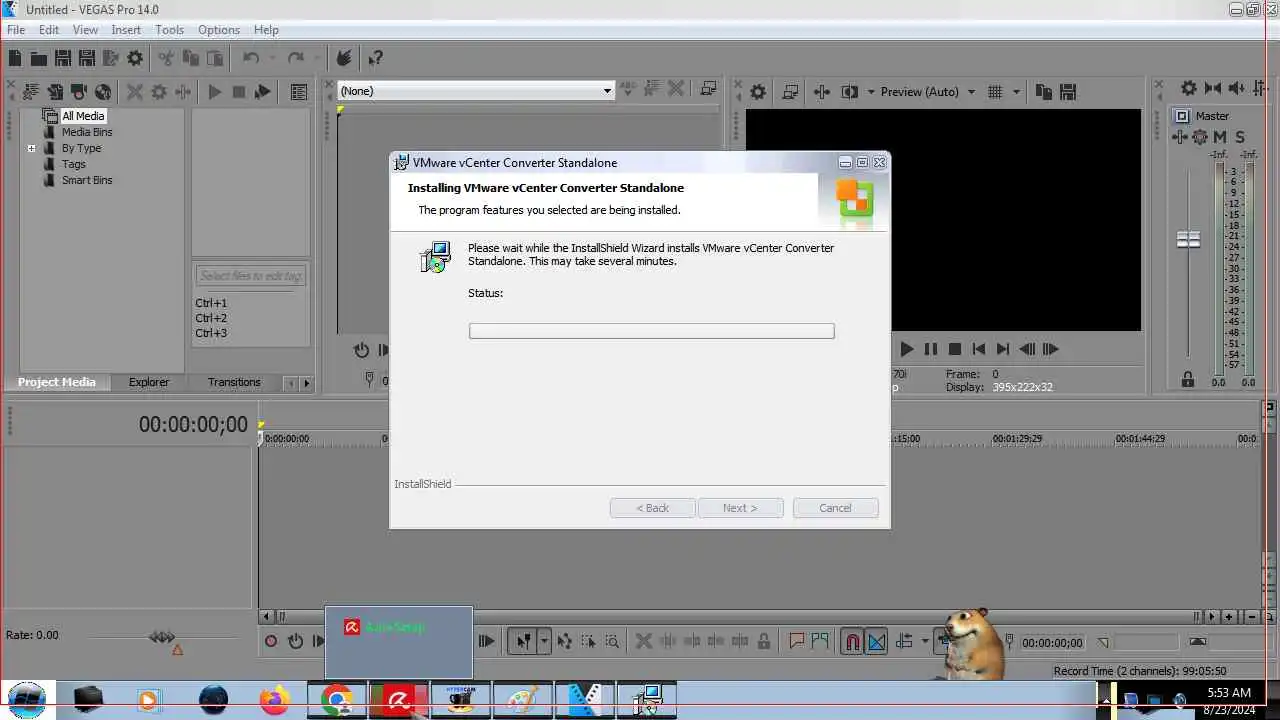Open split screen view dropdown arrow
The width and height of the screenshot is (1280, 720).
pyautogui.click(x=870, y=91)
